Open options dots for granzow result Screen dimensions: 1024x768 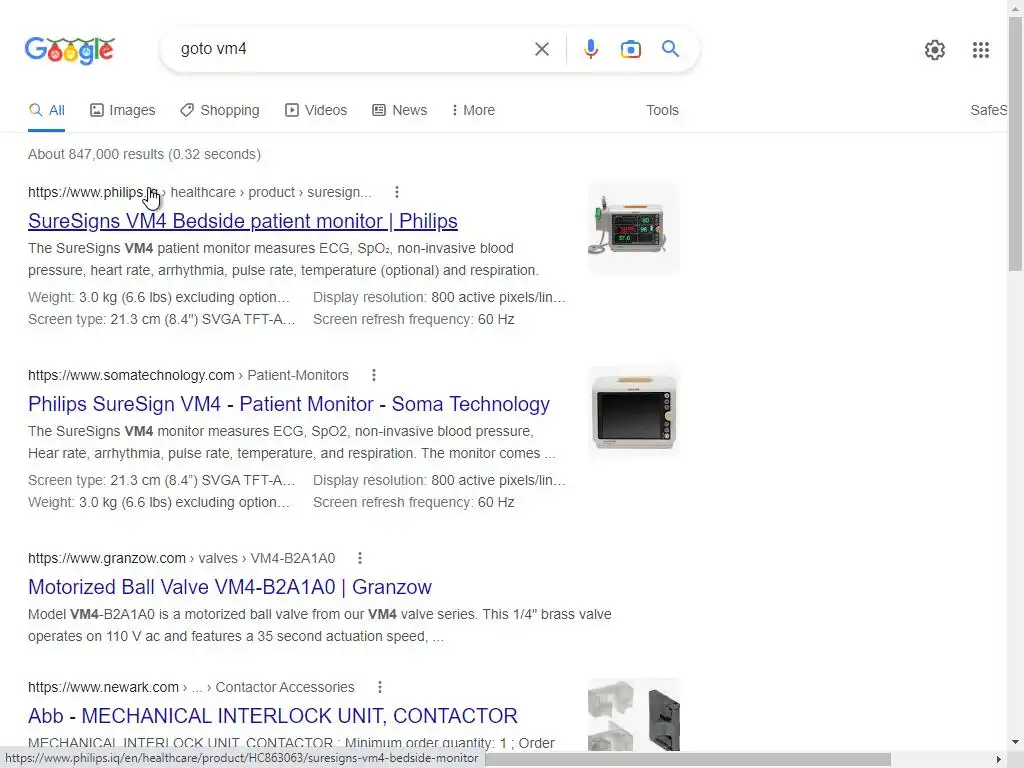[360, 558]
